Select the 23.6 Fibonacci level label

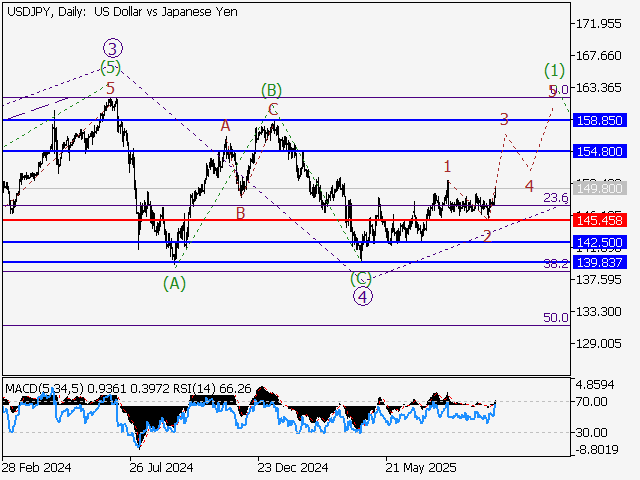[555, 198]
